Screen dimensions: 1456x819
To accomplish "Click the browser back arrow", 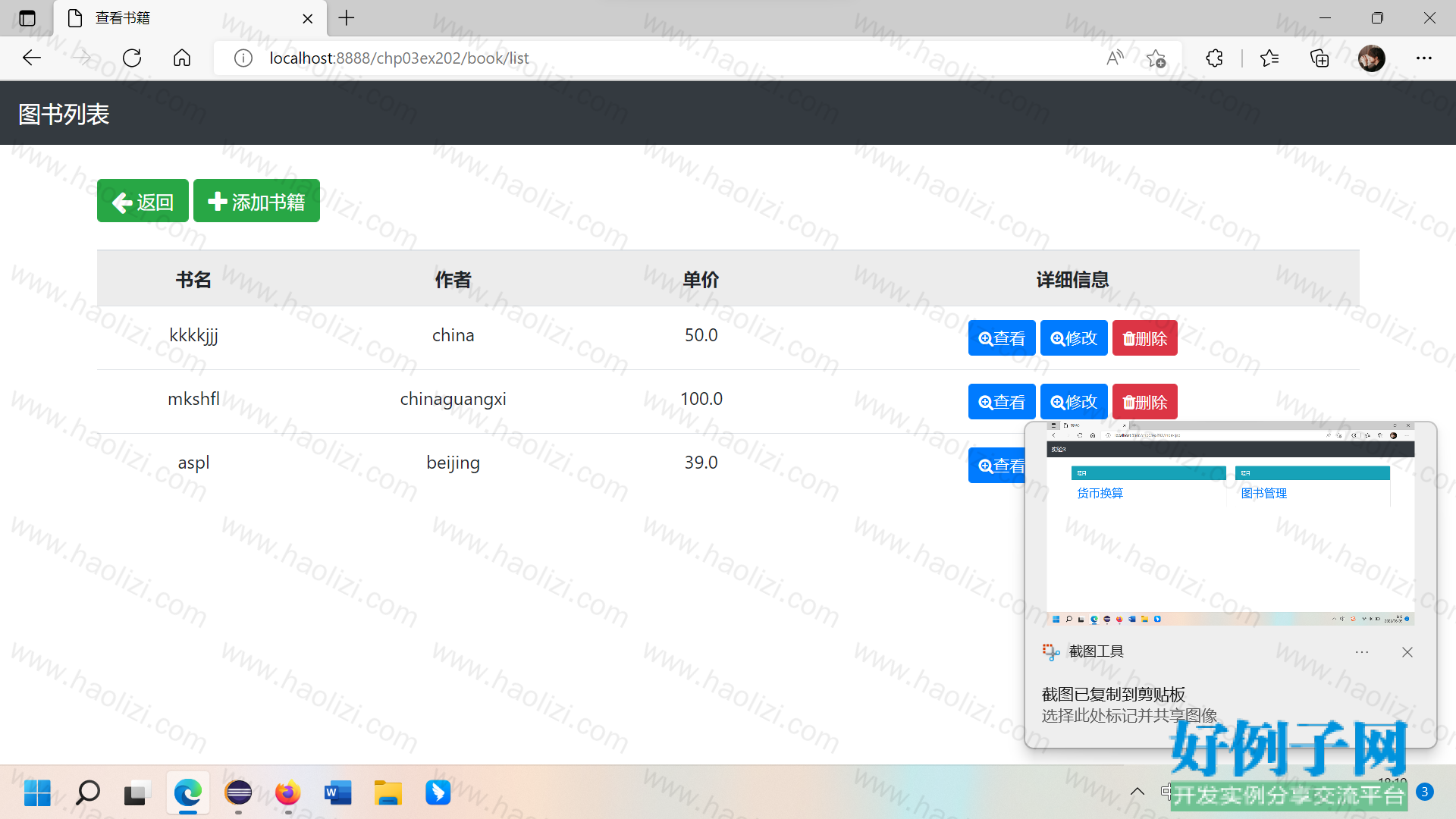I will (x=32, y=58).
